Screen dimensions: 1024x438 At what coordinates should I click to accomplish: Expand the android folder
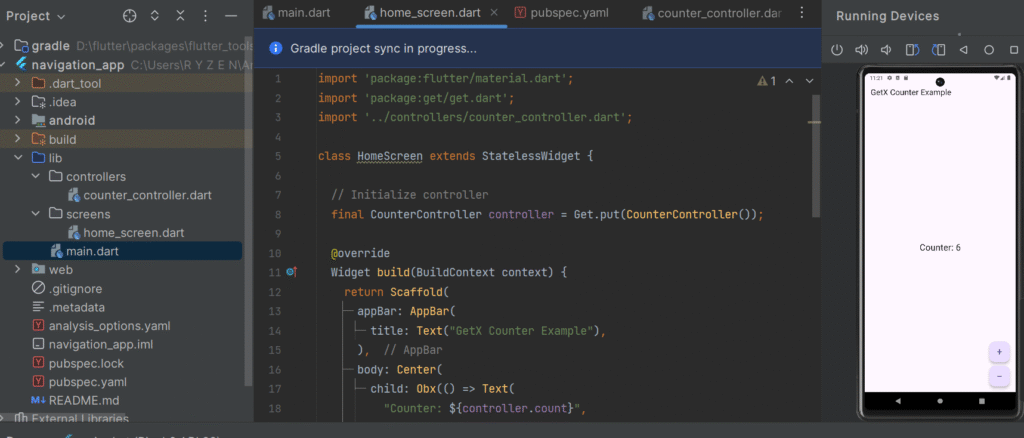(x=19, y=121)
